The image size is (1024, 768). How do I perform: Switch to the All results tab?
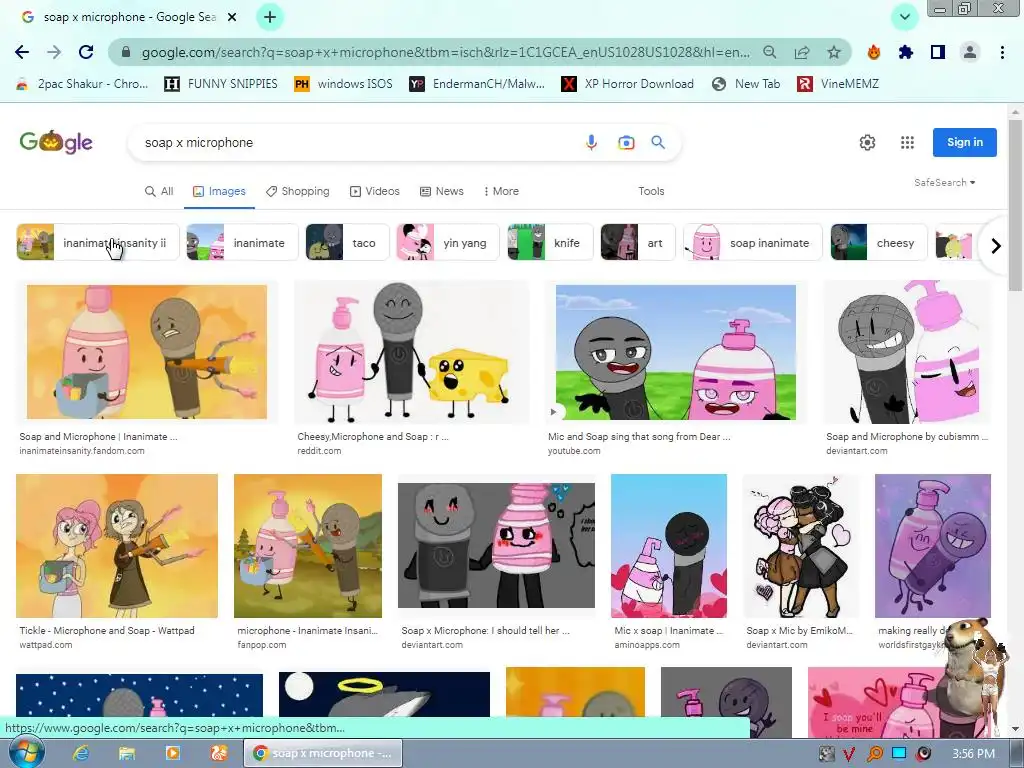point(159,191)
